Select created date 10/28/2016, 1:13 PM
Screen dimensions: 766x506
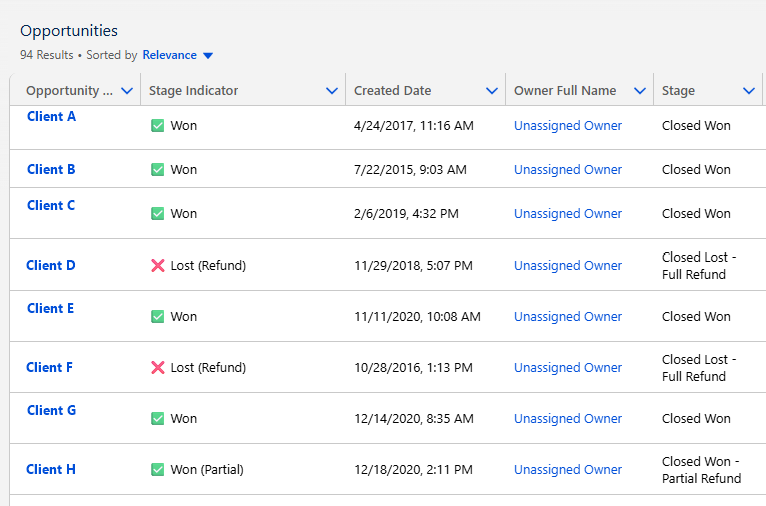click(413, 368)
